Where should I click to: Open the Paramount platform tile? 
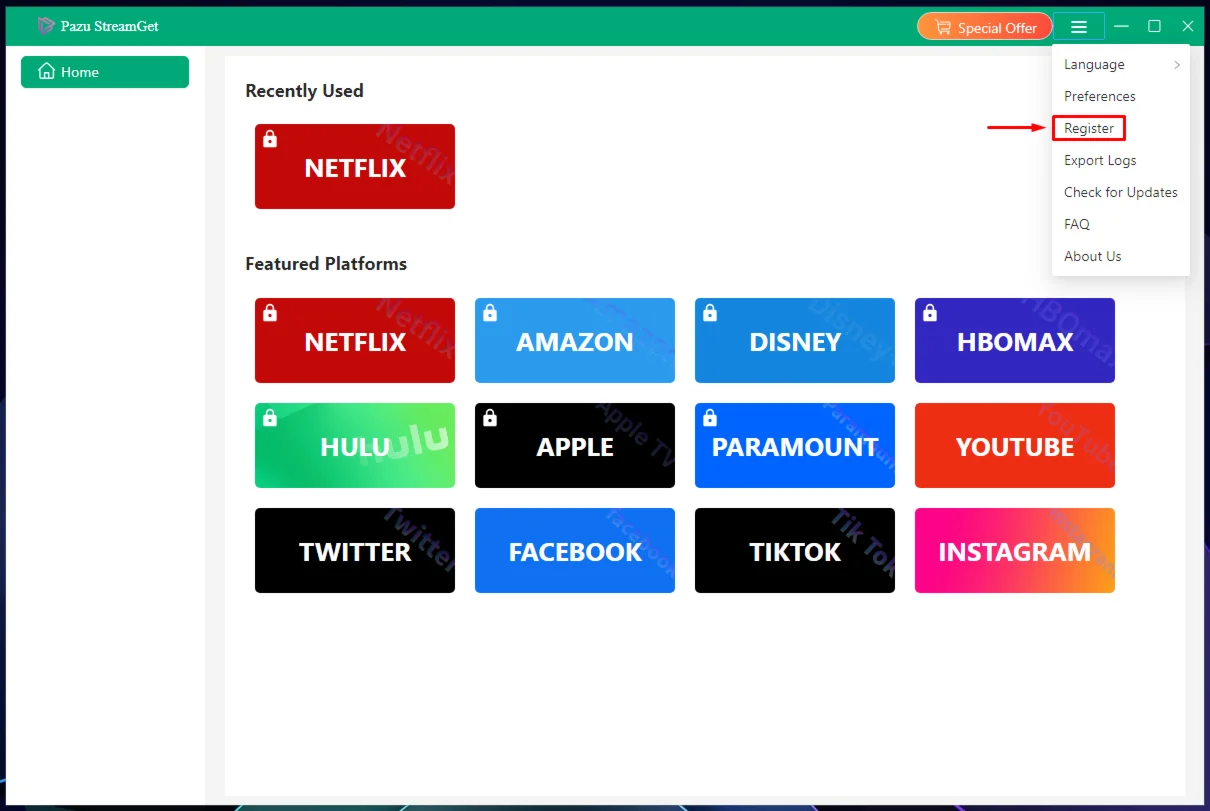tap(795, 446)
